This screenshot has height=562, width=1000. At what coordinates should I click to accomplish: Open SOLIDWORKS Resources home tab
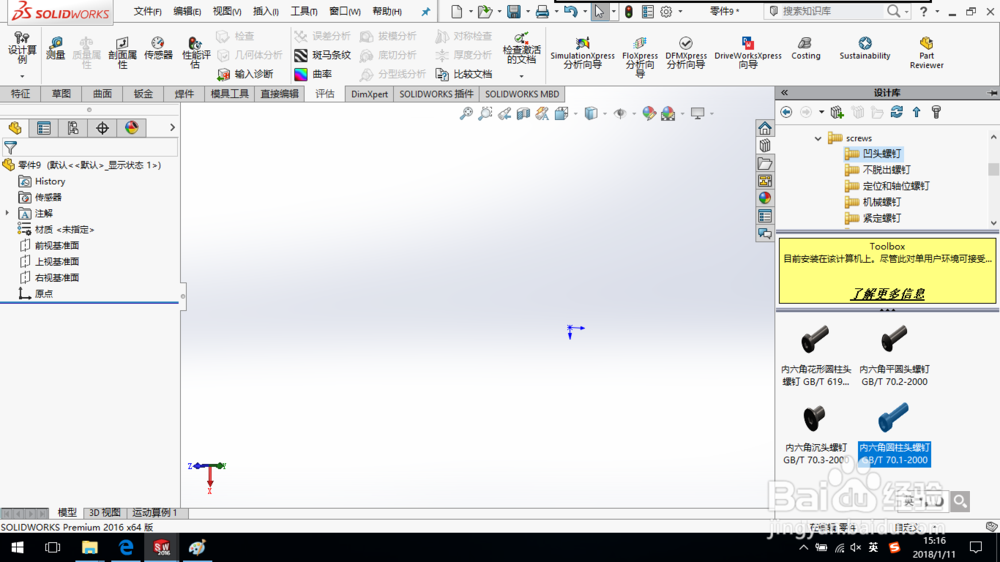(x=765, y=128)
